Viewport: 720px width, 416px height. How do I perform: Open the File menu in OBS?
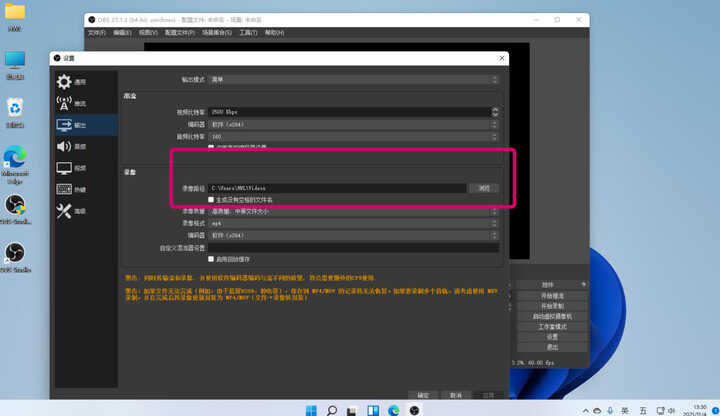click(96, 33)
